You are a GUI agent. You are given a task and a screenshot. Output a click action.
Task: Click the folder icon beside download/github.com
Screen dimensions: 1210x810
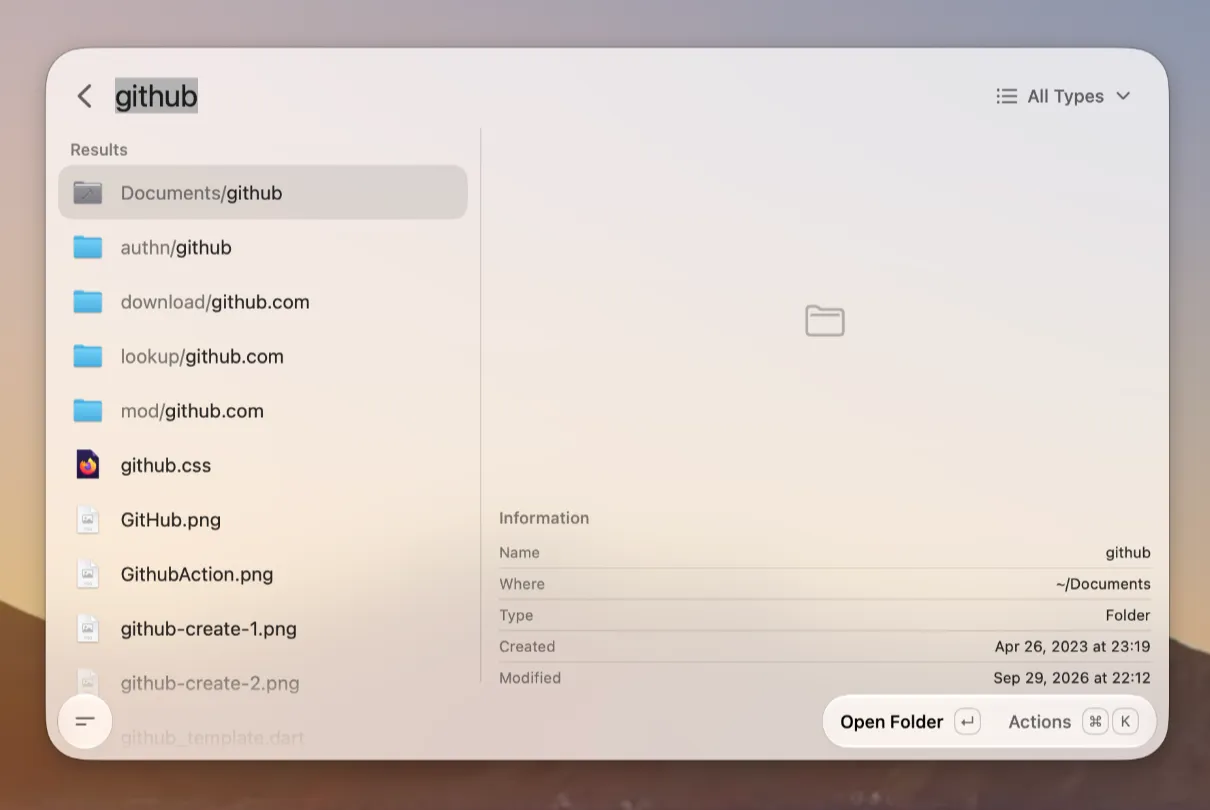coord(88,301)
